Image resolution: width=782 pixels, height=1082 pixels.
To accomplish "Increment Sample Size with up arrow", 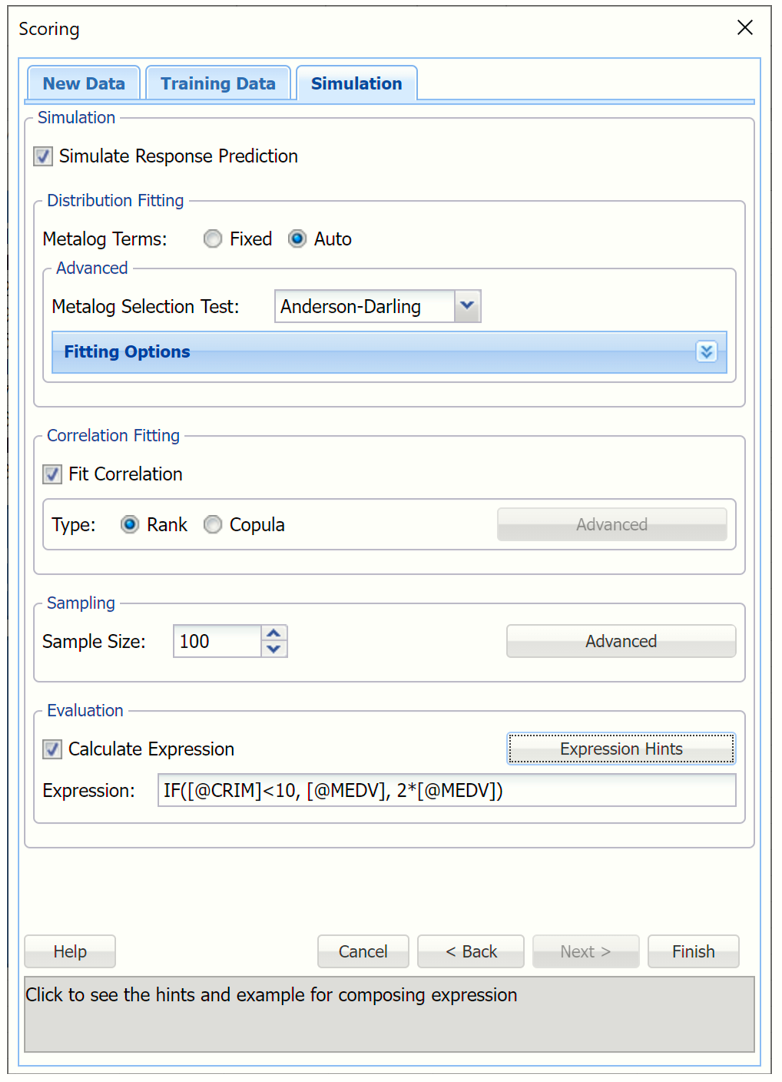I will click(273, 633).
